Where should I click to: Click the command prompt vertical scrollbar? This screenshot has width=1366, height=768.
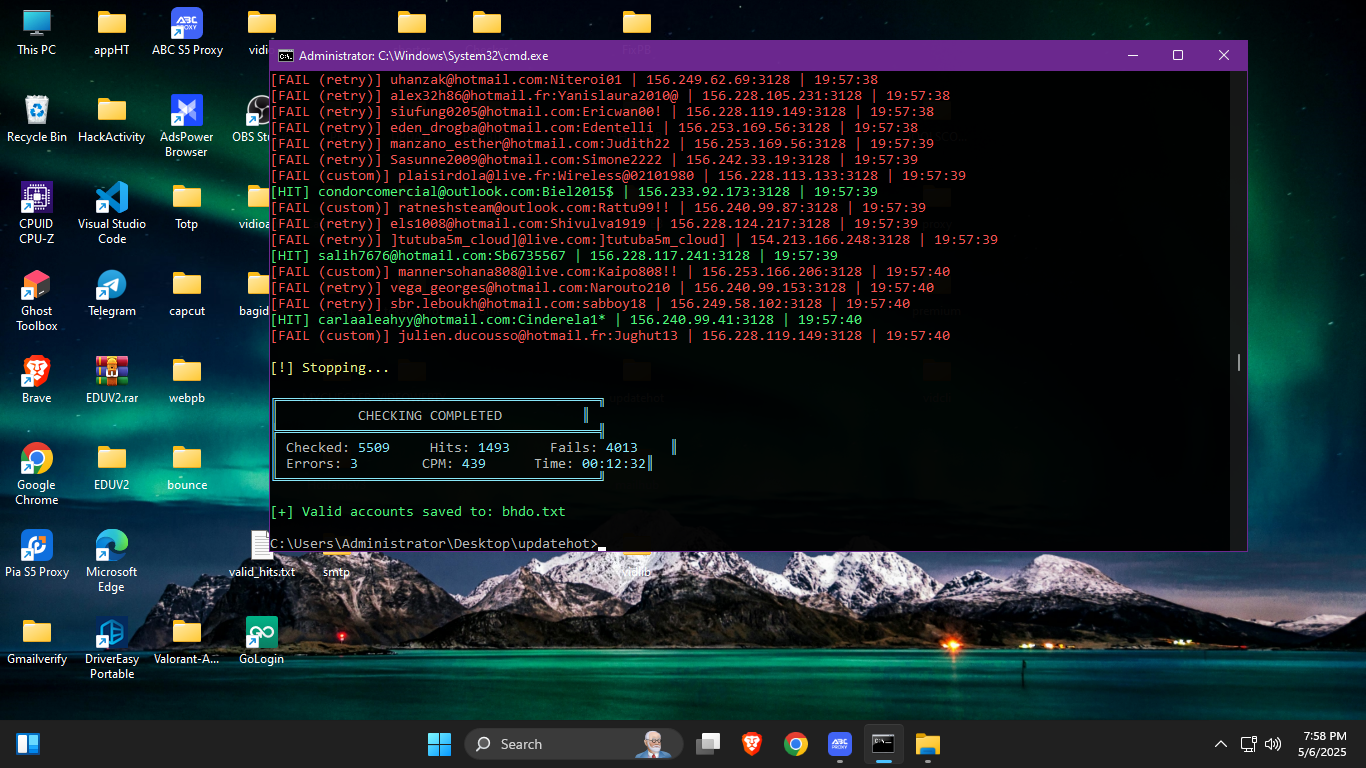[1239, 361]
